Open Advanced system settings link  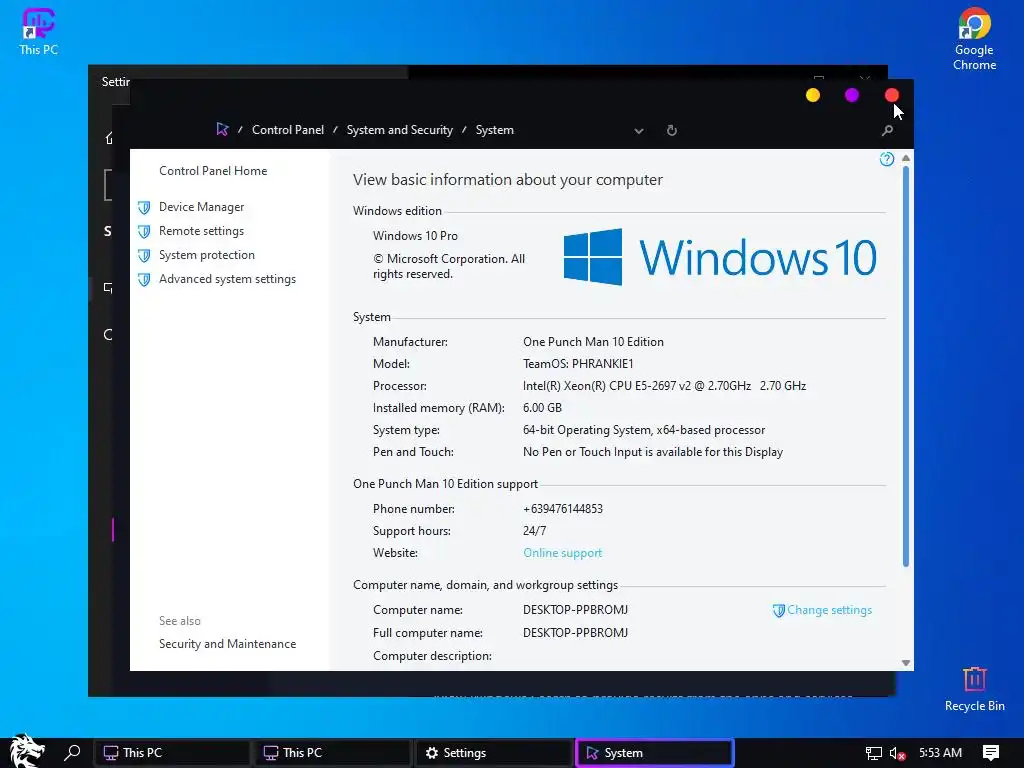[227, 280]
